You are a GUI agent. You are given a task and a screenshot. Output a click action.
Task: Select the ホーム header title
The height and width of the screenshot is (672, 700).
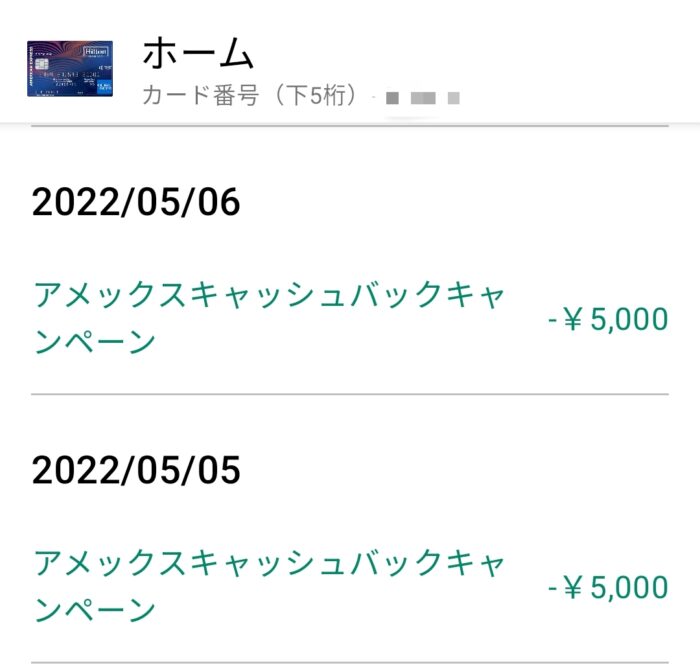pos(198,53)
